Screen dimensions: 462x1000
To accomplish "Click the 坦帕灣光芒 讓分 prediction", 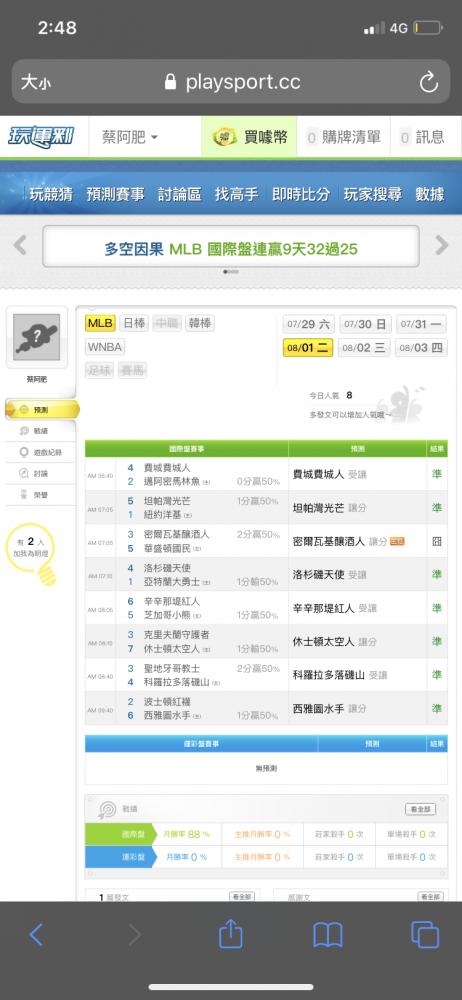I will pos(329,508).
